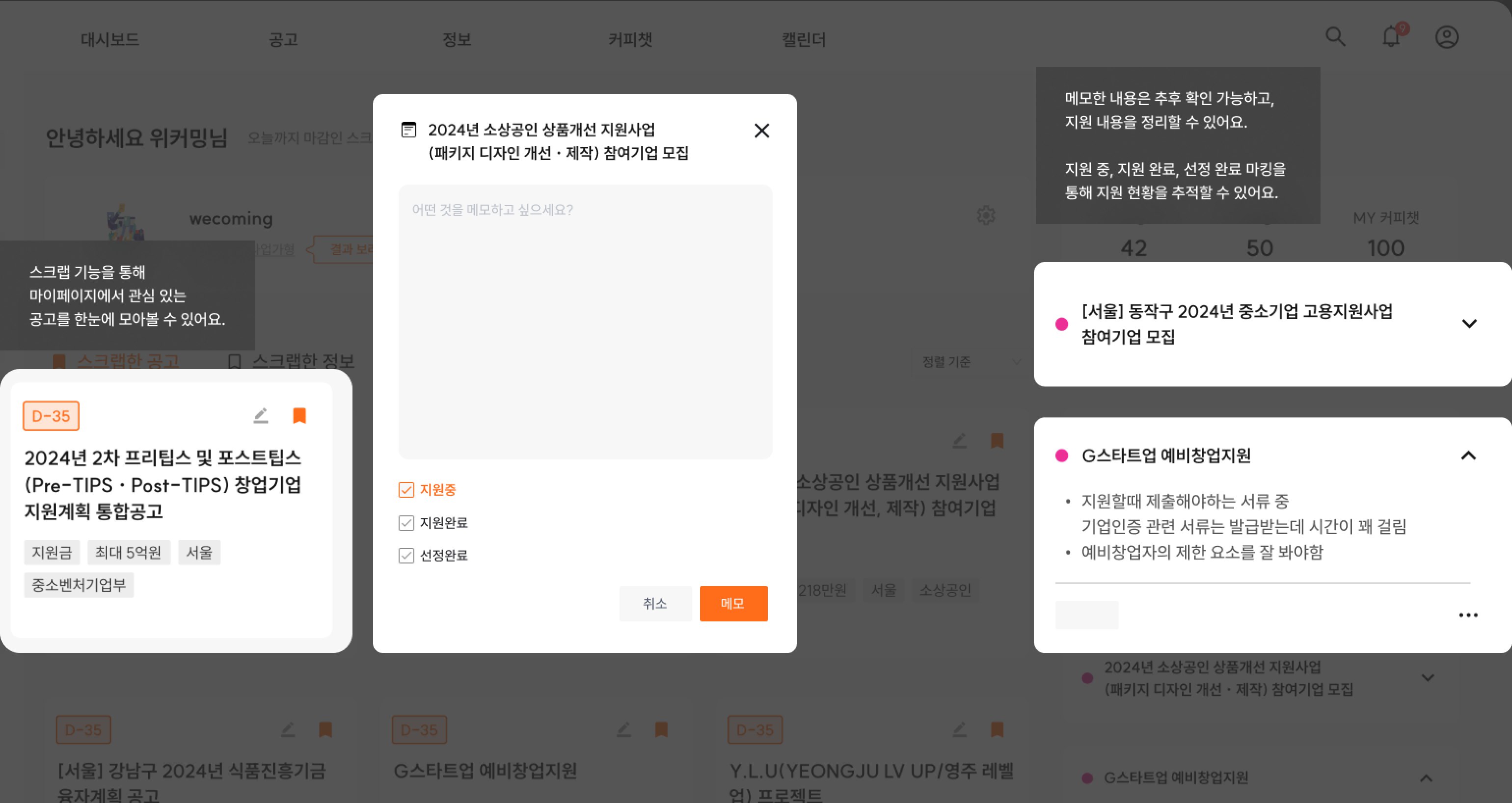Click pink dot beside 동작구 고용지원사업 memo
The height and width of the screenshot is (803, 1512).
(x=1061, y=324)
